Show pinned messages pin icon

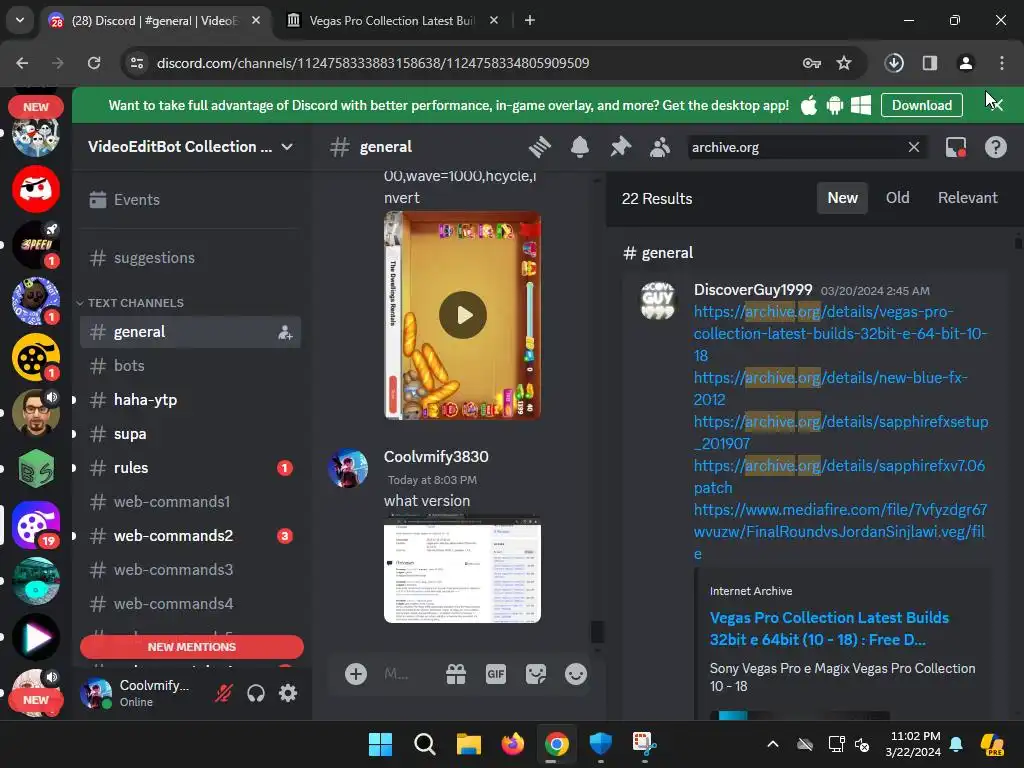click(620, 147)
